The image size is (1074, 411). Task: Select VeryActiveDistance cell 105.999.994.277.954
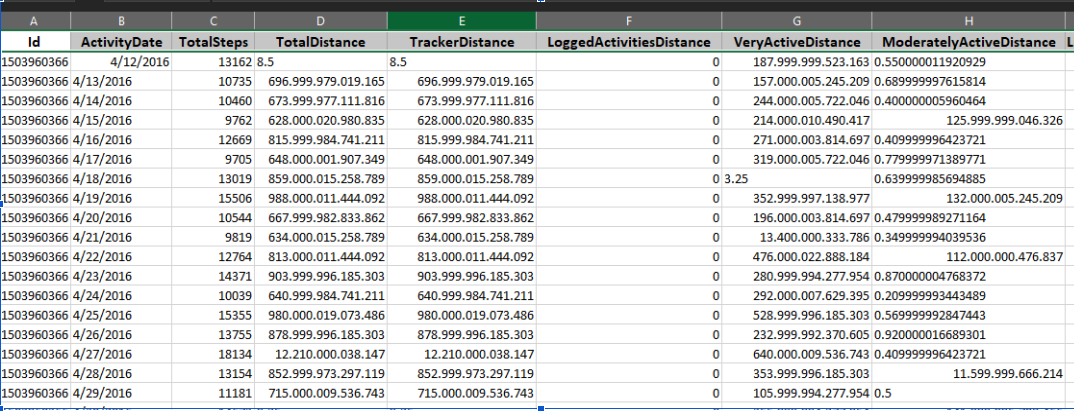(x=797, y=393)
